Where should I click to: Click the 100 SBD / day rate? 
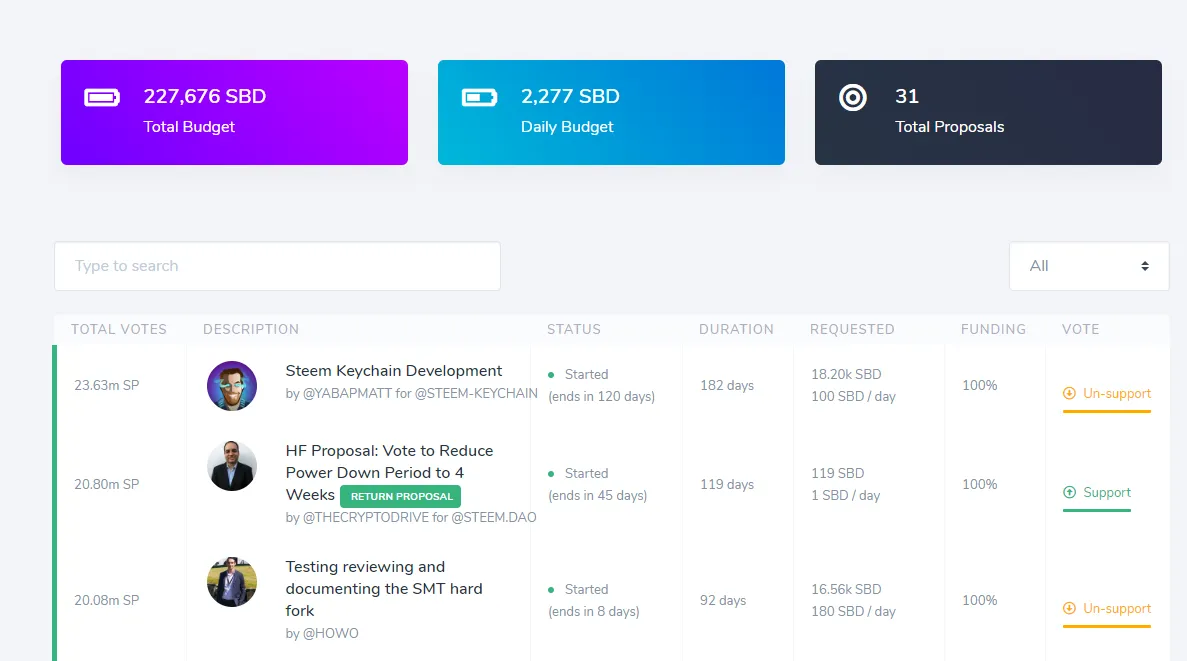tap(853, 397)
